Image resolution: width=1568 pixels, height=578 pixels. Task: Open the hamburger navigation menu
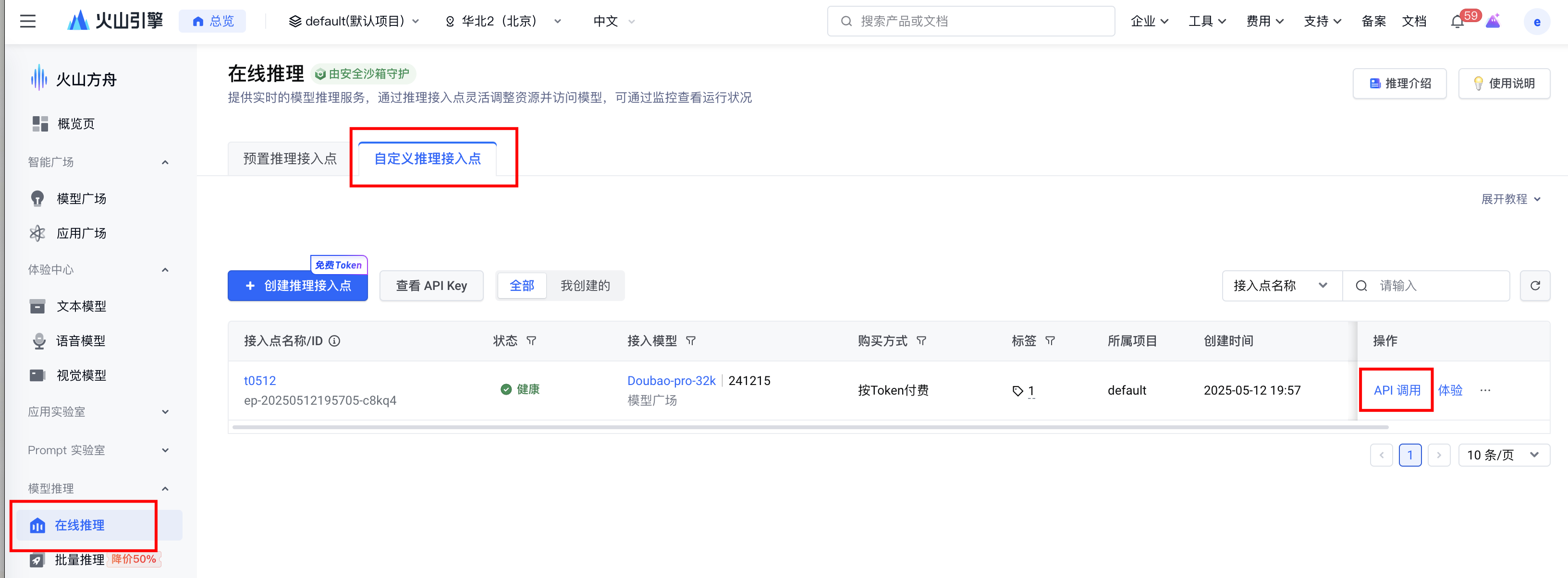tap(27, 21)
